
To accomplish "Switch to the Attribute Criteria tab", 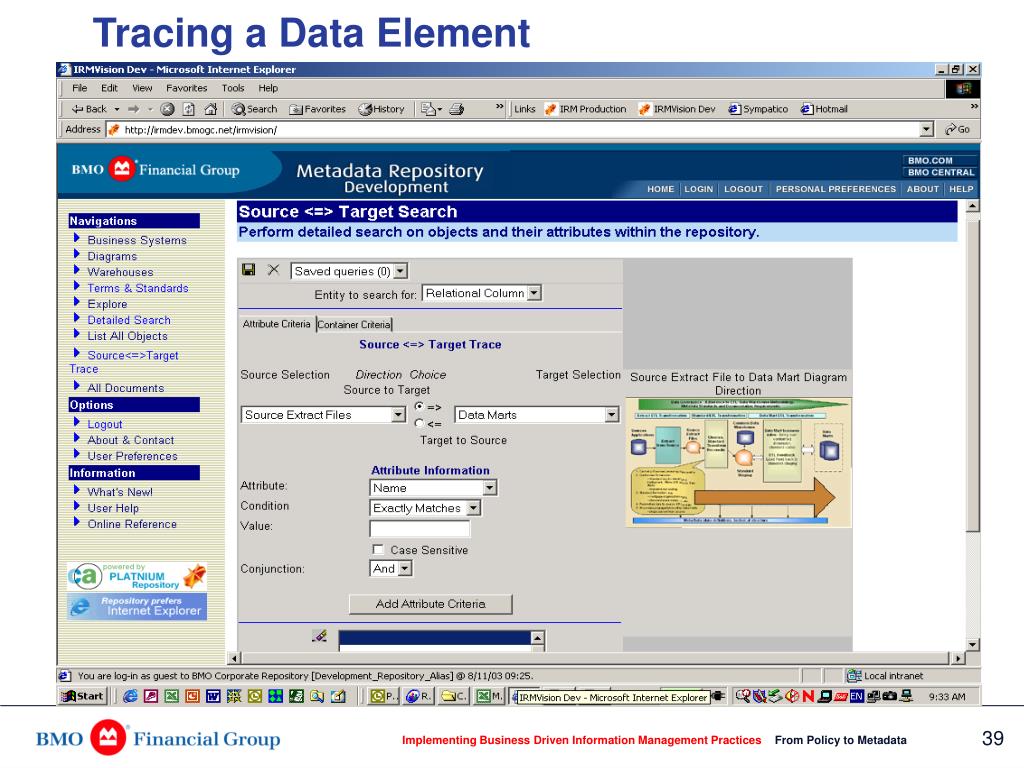I will pyautogui.click(x=277, y=324).
